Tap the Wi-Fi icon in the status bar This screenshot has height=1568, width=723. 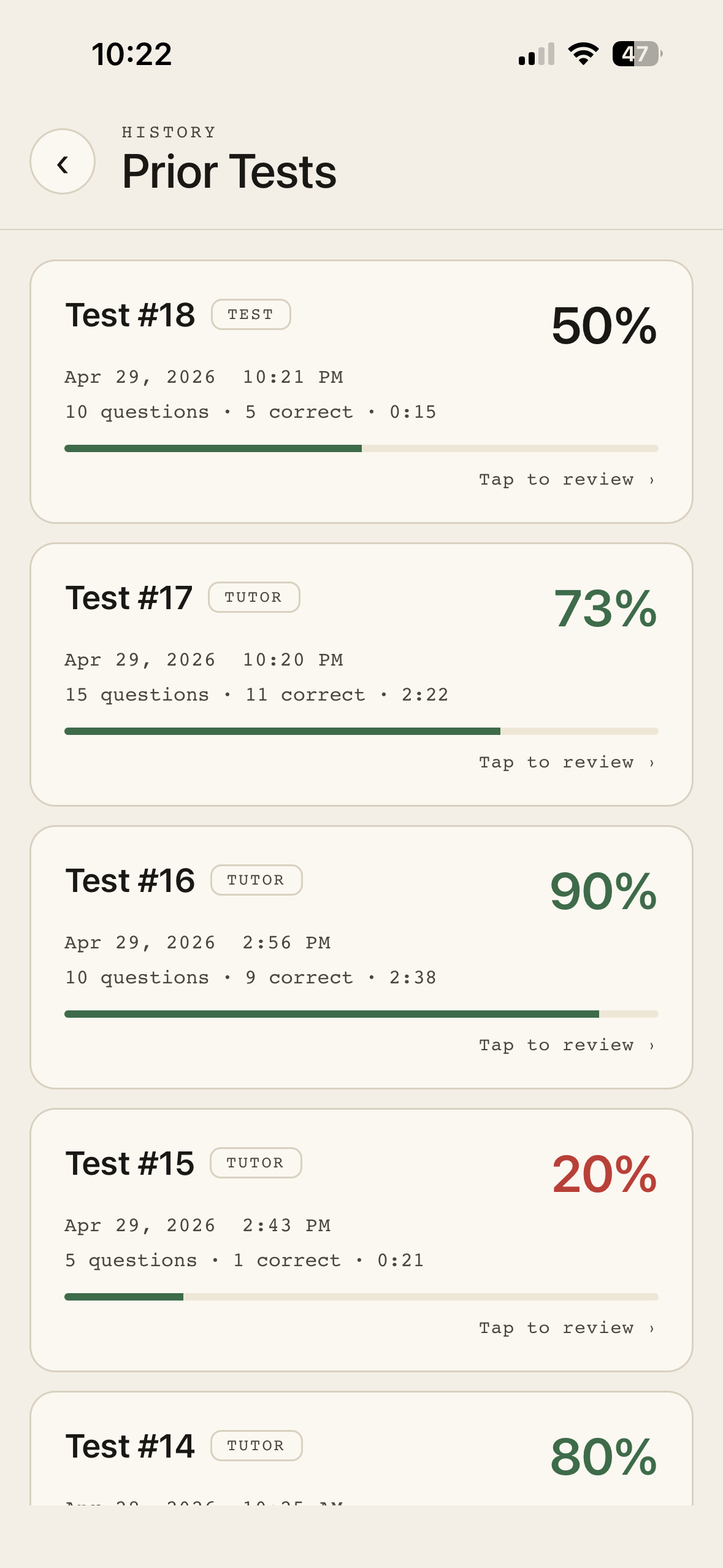coord(582,54)
